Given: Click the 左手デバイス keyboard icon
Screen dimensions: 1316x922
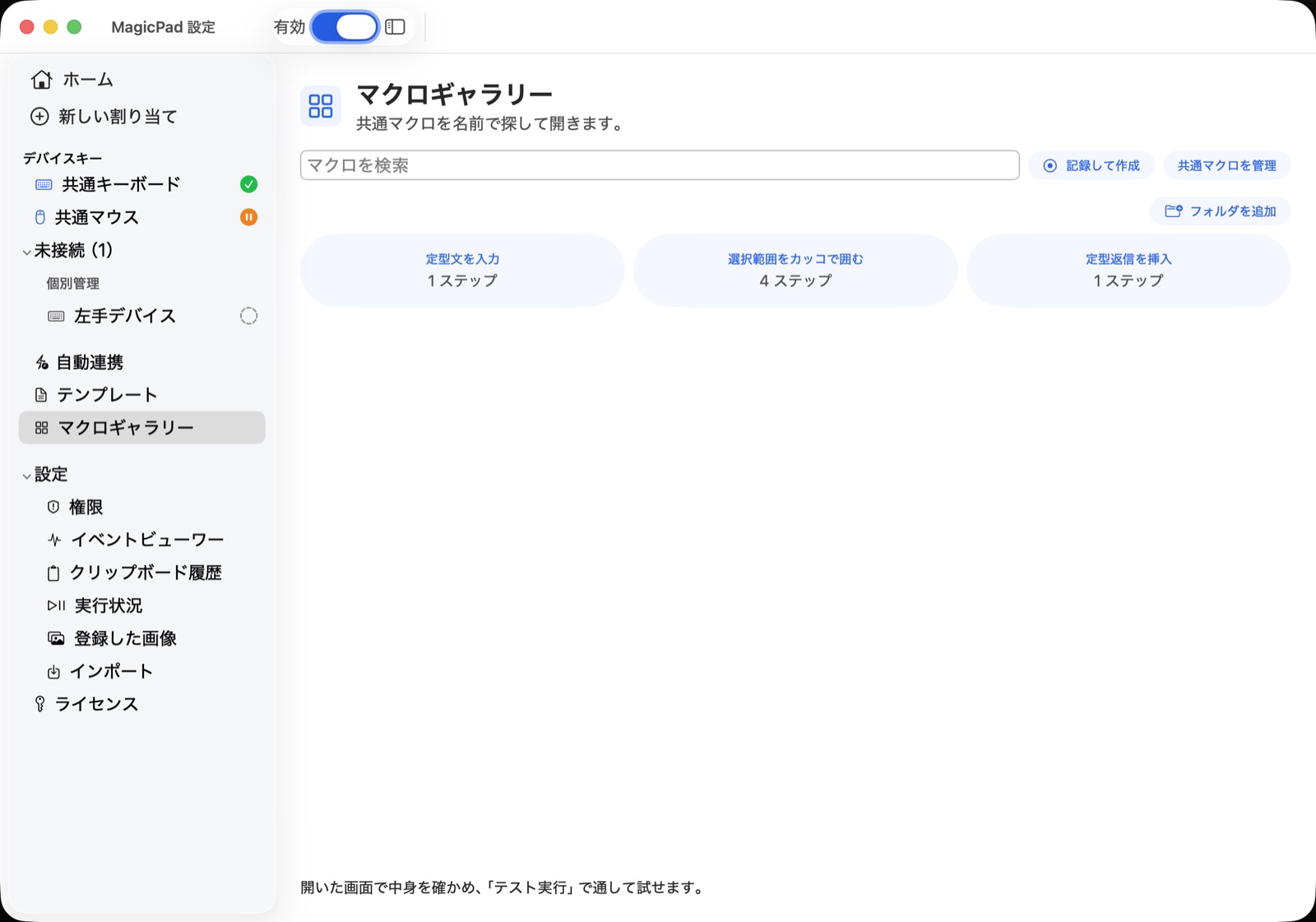Looking at the screenshot, I should click(56, 317).
